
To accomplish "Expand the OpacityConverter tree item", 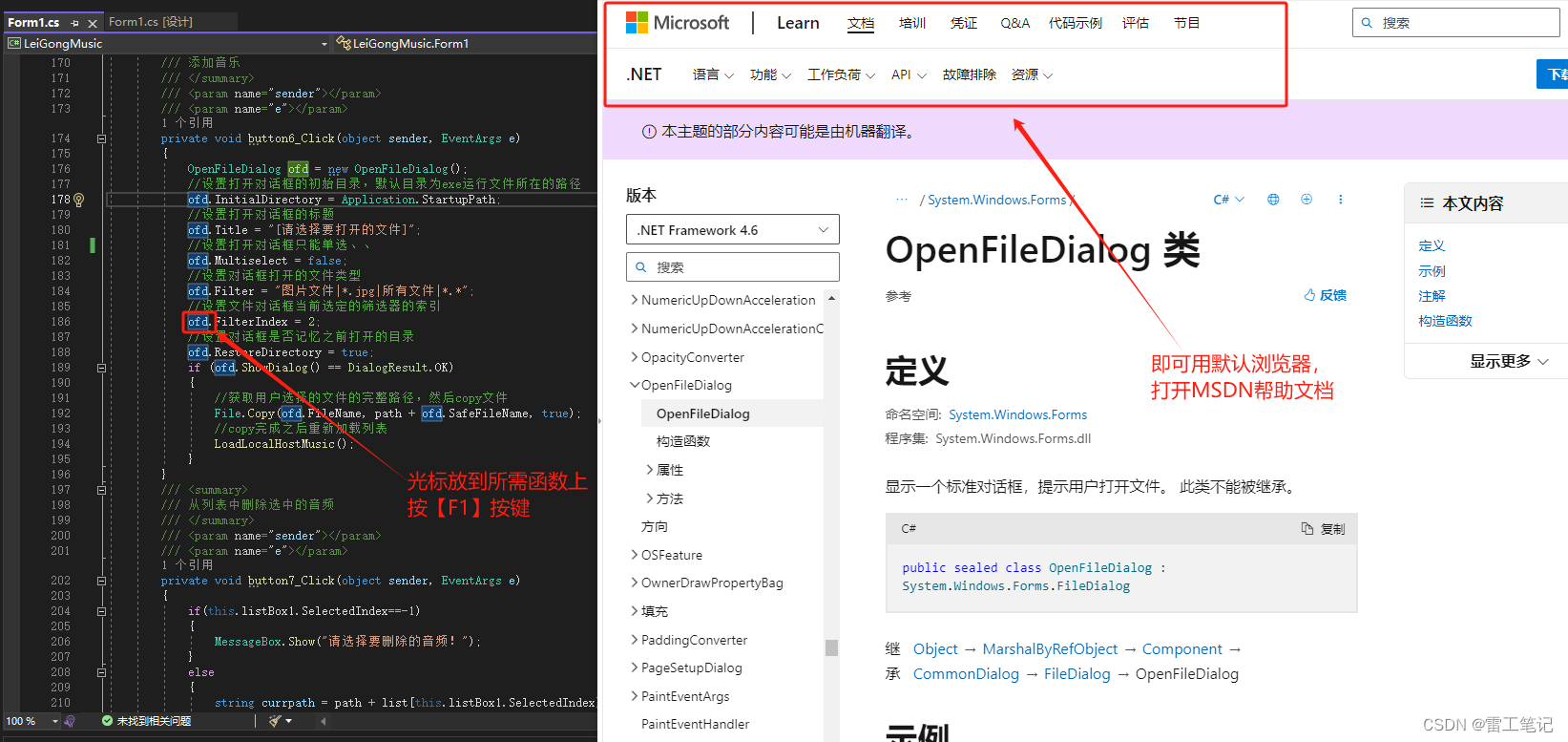I will pos(635,357).
